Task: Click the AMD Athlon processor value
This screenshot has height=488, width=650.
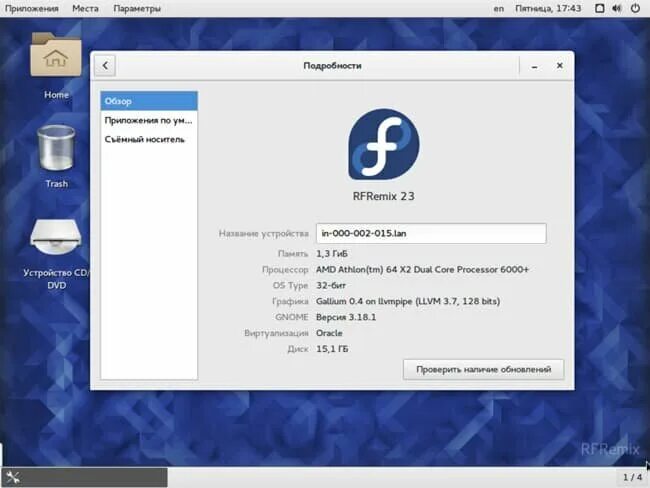Action: click(422, 269)
